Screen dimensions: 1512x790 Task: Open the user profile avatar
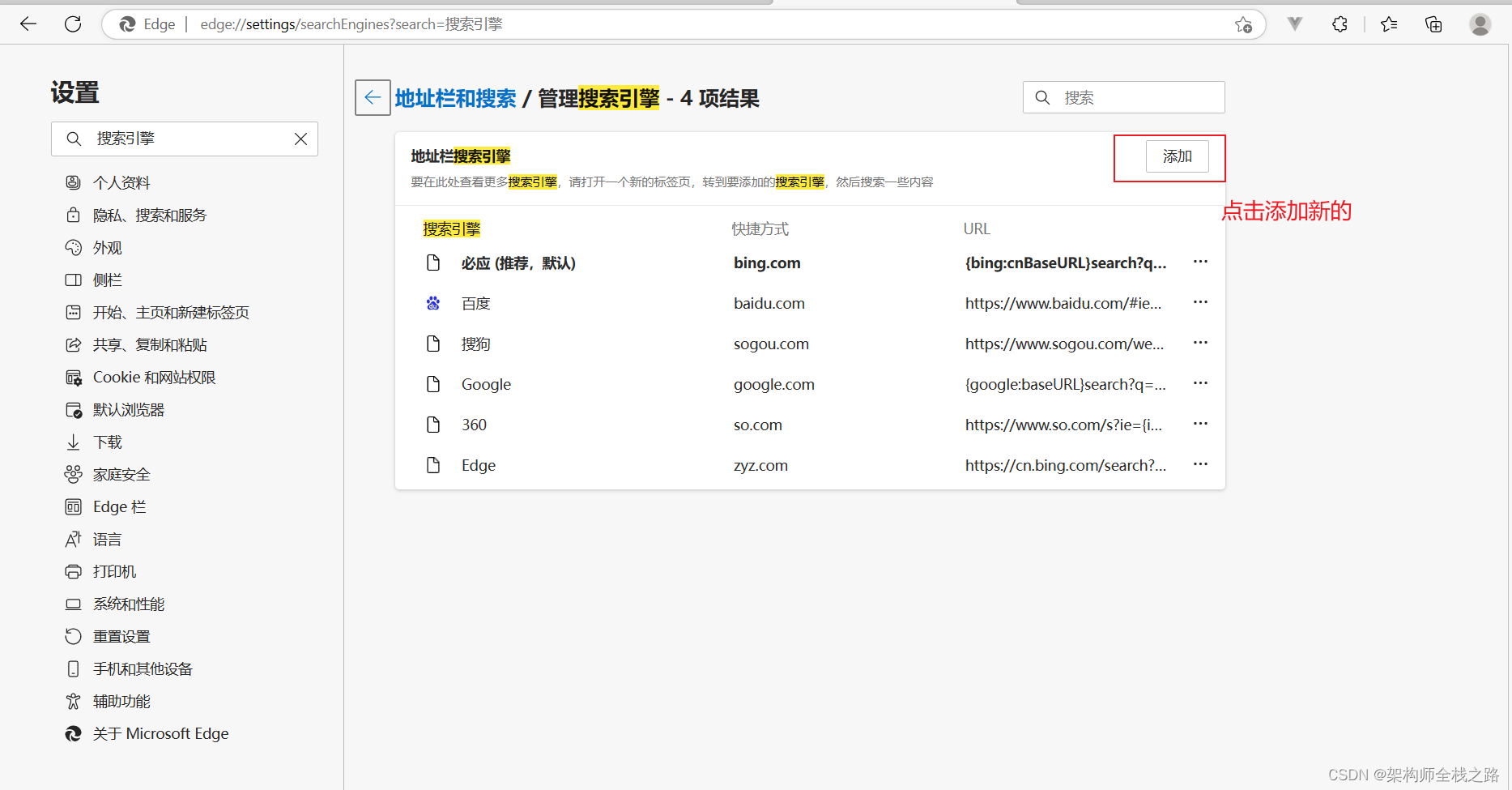(1480, 24)
